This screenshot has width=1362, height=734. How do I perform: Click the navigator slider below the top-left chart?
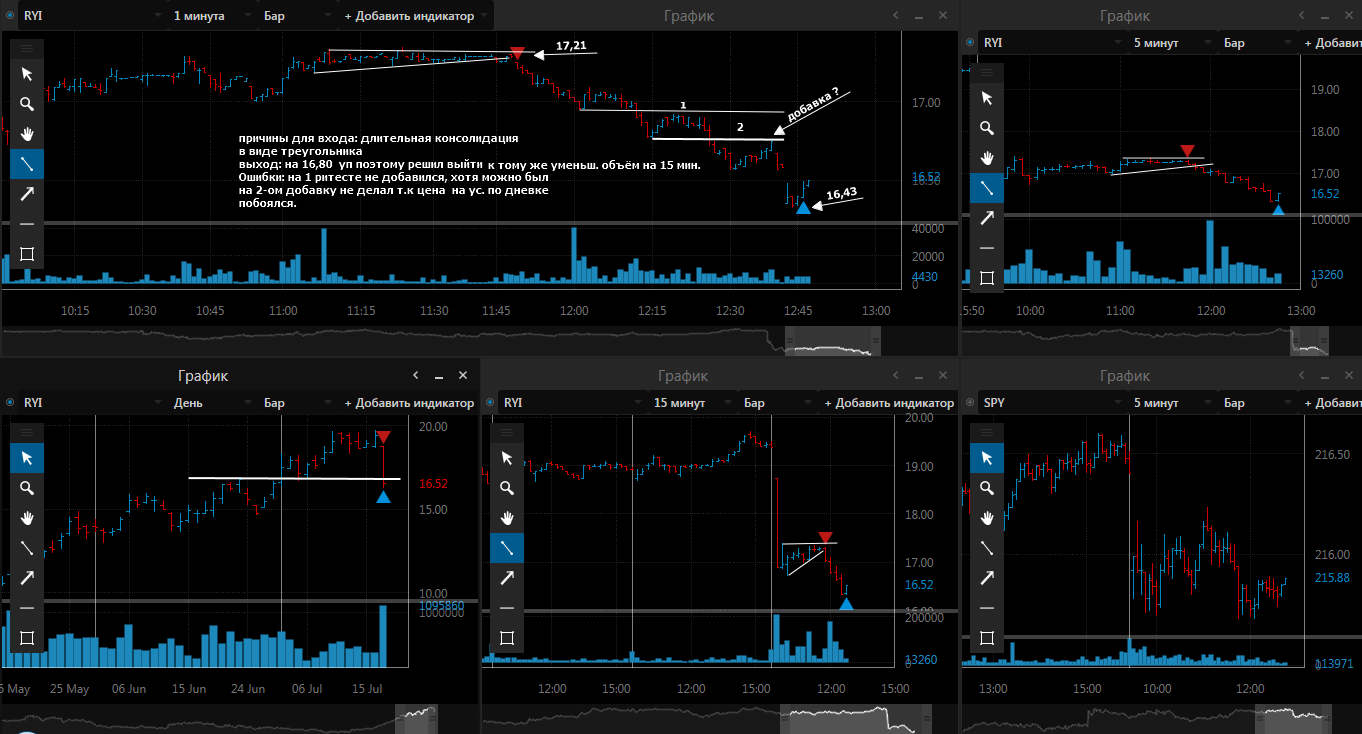tap(830, 343)
